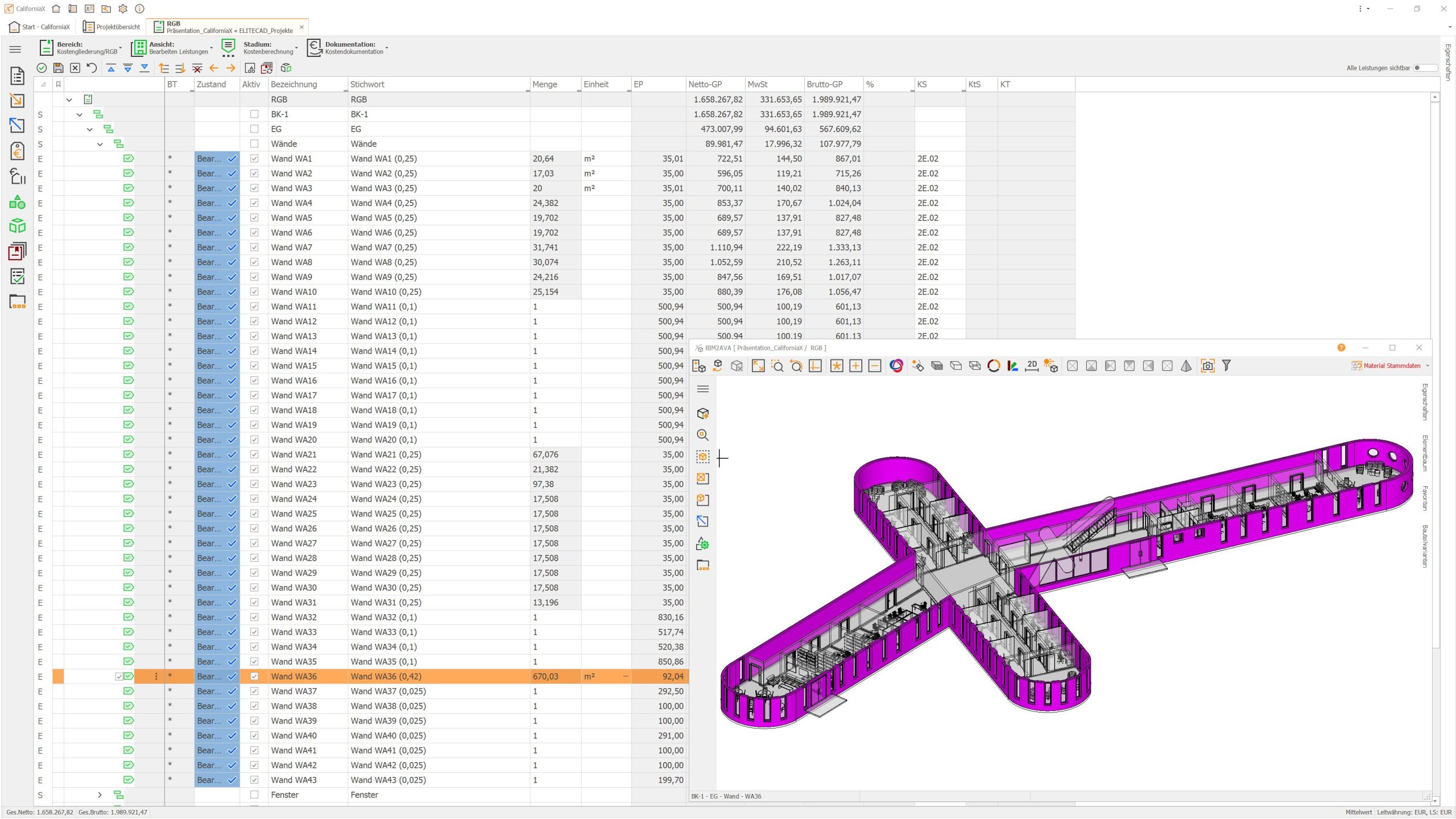Toggle the Aktiv checkbox for Wand WA36
Screen dimensions: 1456x819
(254, 676)
